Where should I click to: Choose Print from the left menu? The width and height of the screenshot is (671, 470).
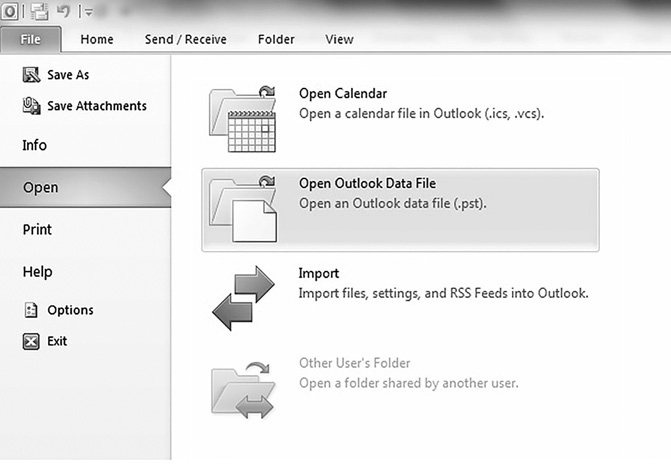pyautogui.click(x=37, y=229)
